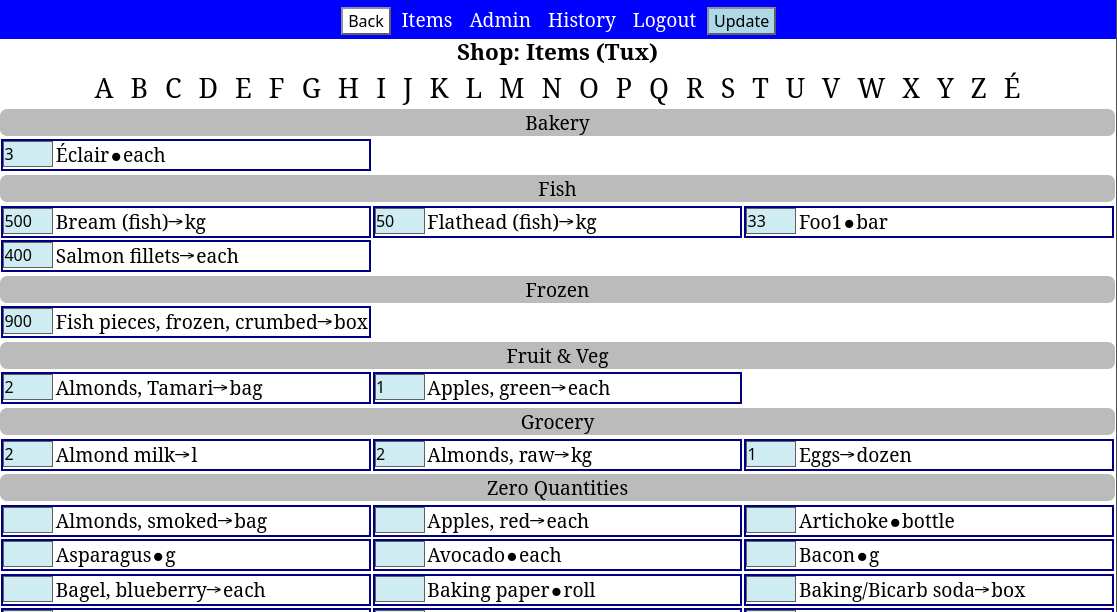Select the Grocery category header
1117x612 pixels.
click(557, 422)
